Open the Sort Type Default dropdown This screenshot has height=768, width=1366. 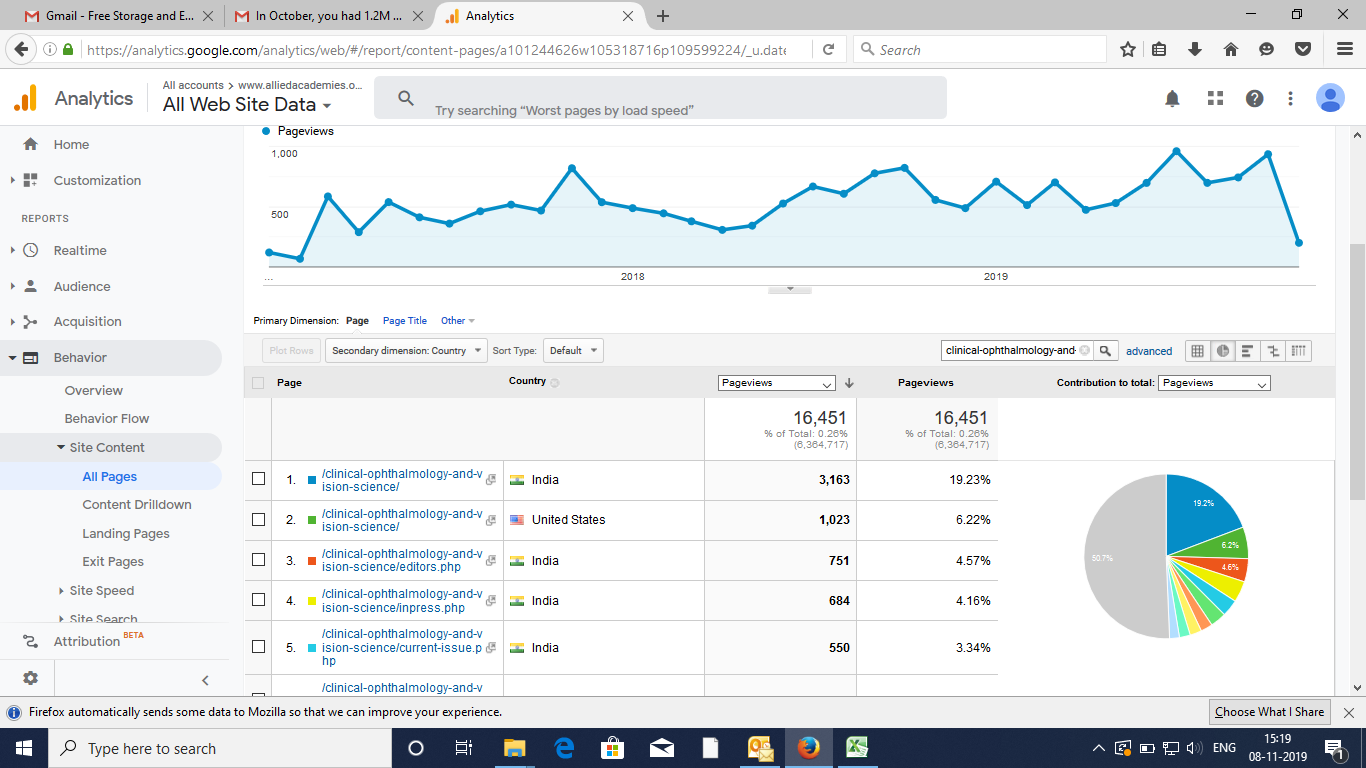point(573,351)
